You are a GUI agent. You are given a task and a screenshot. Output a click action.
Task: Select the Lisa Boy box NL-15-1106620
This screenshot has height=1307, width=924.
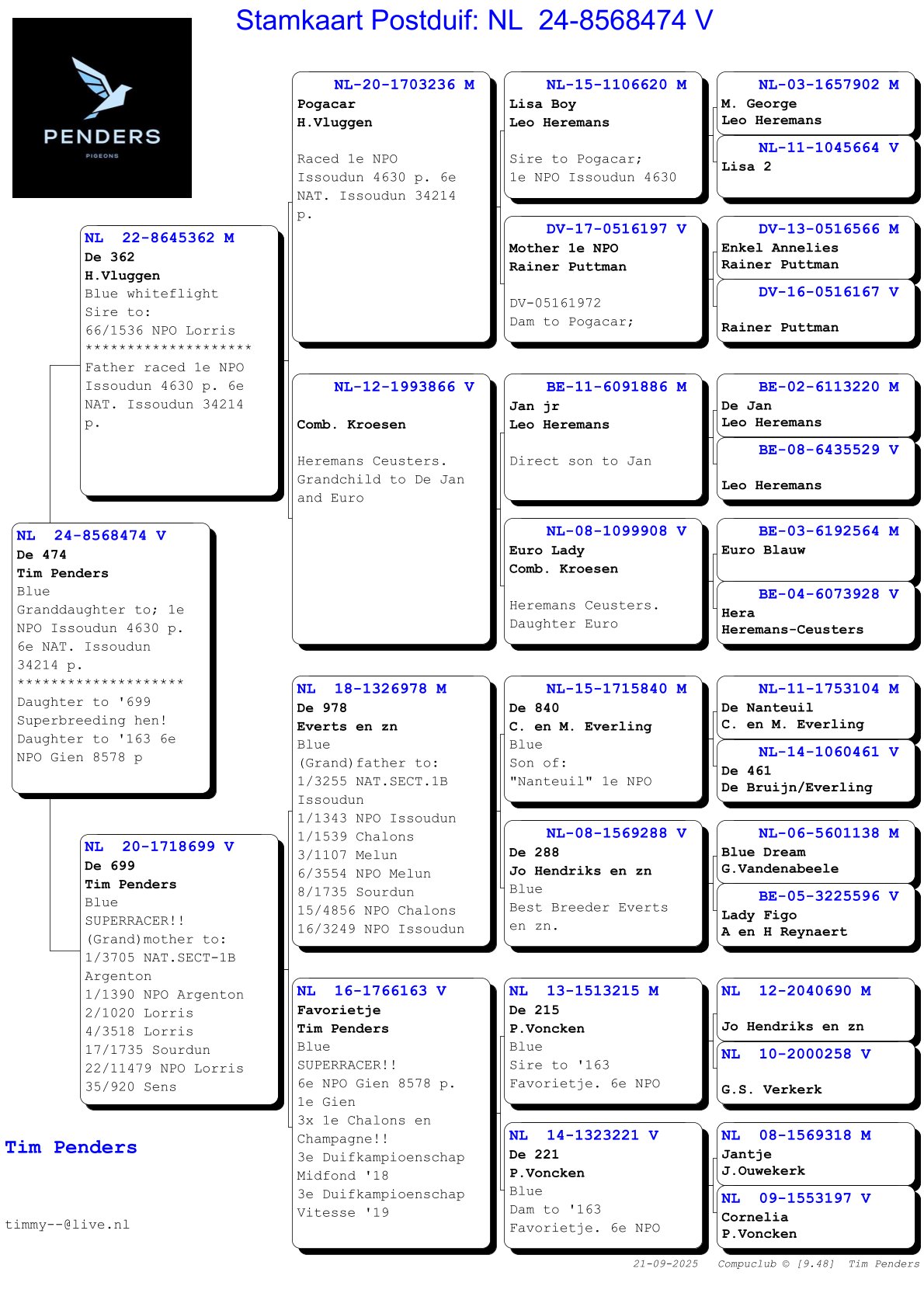click(603, 138)
